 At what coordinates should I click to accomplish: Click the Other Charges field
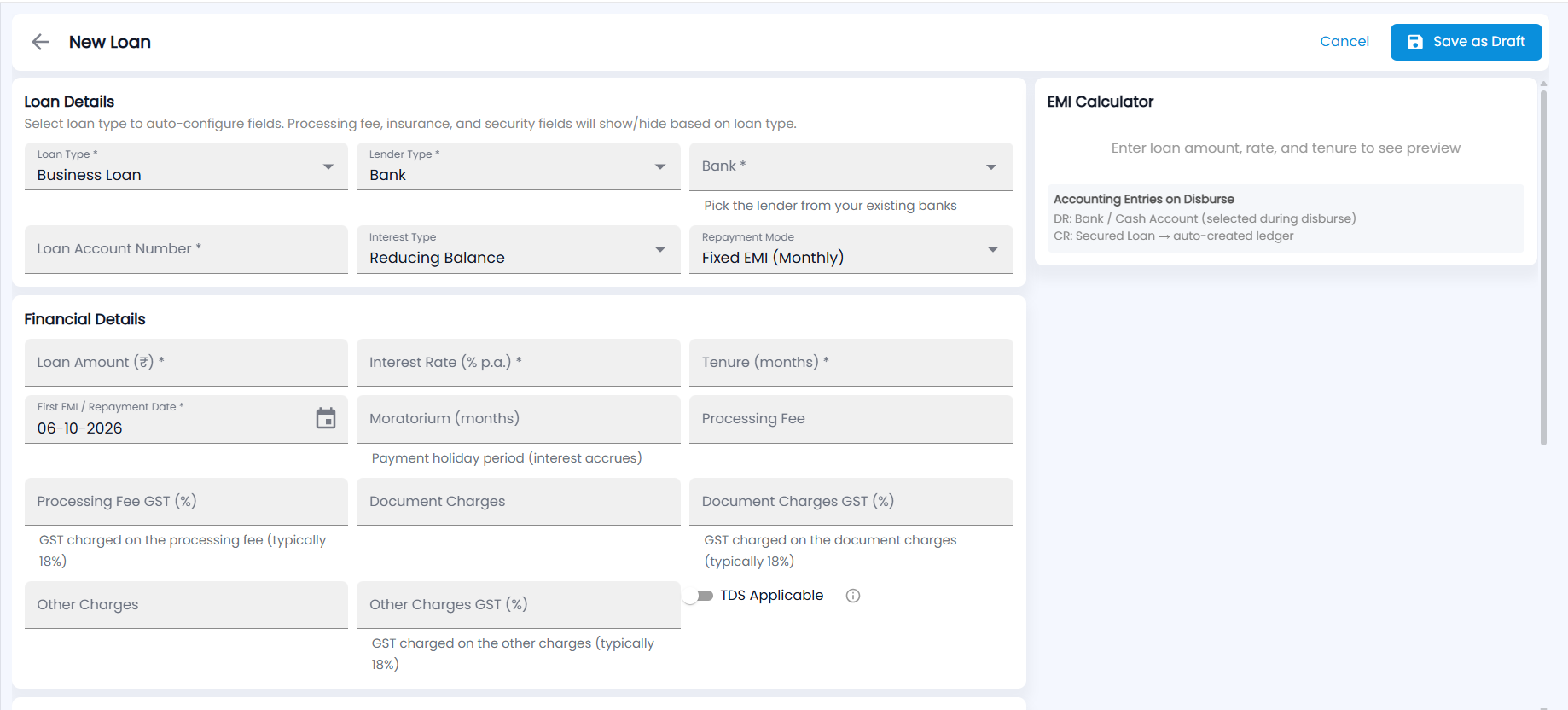point(186,605)
